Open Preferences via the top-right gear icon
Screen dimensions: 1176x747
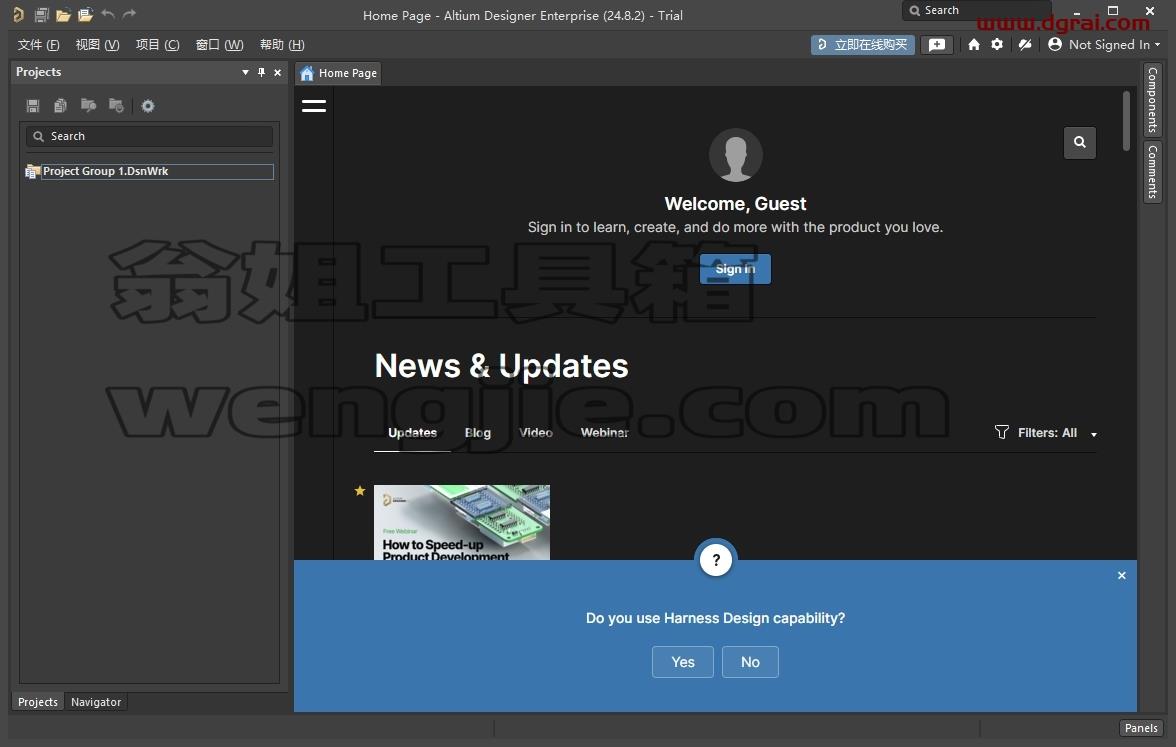(x=997, y=44)
